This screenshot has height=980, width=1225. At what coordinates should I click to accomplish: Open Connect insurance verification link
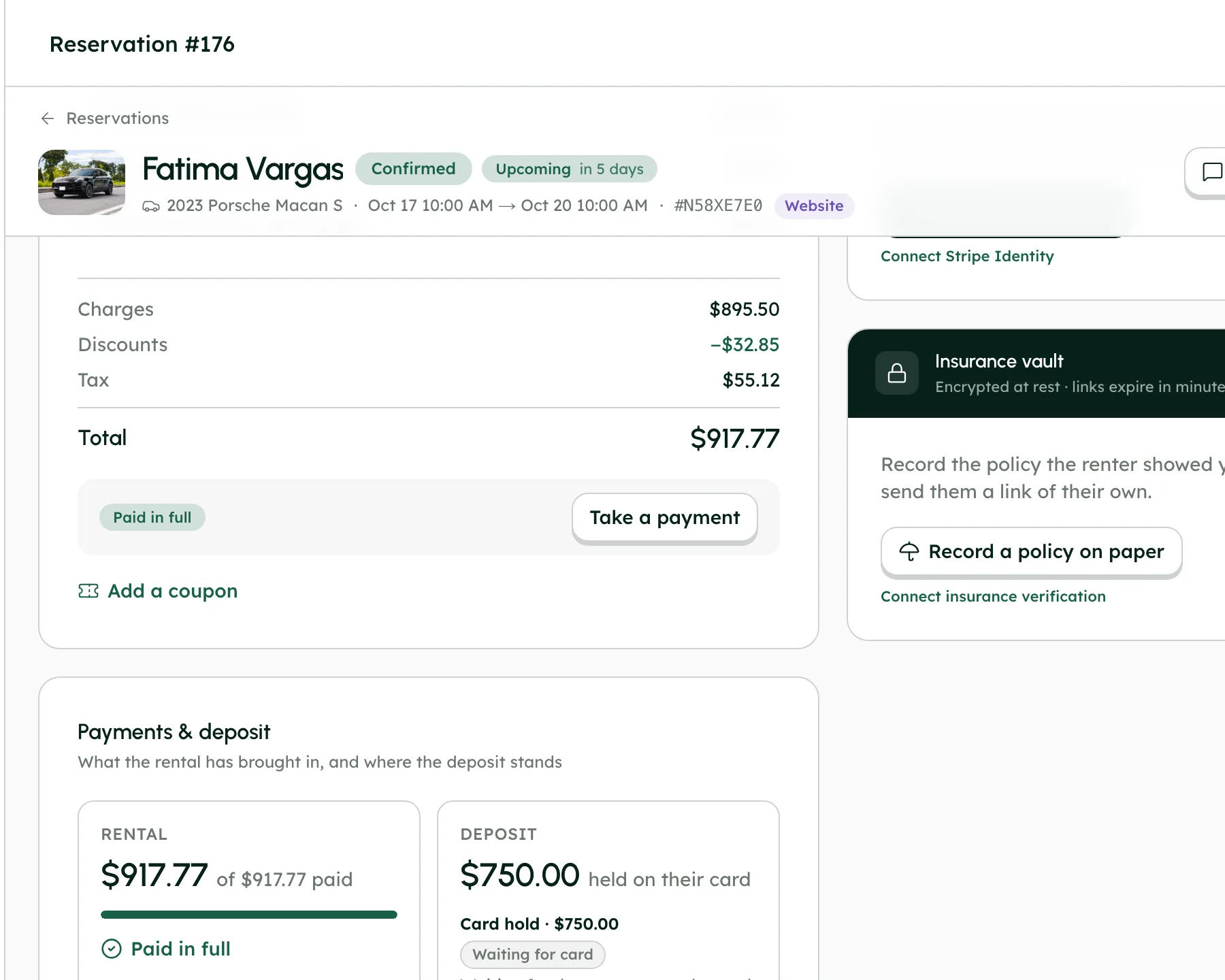click(993, 597)
